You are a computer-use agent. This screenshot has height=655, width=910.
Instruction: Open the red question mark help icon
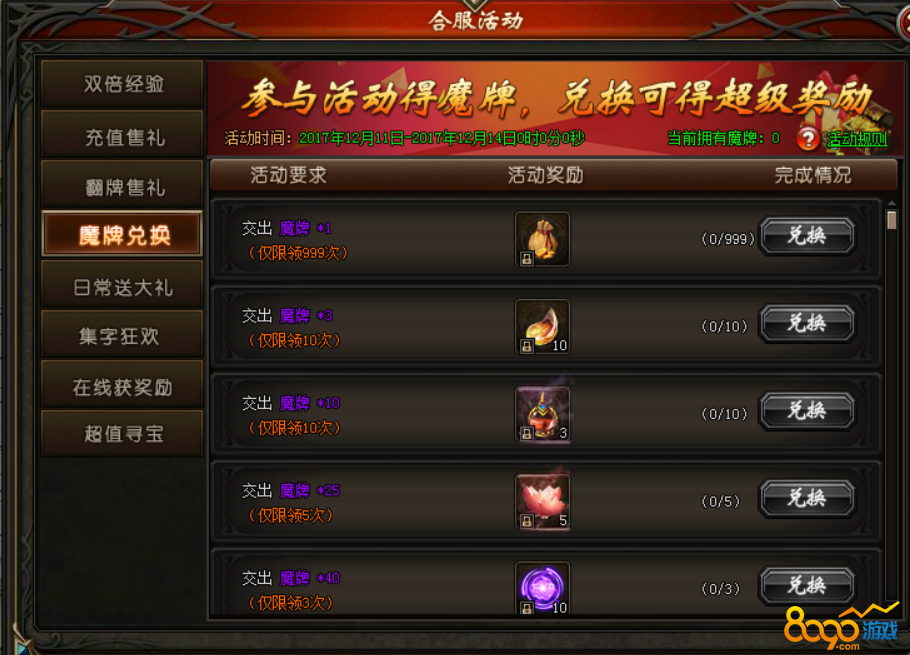click(807, 139)
